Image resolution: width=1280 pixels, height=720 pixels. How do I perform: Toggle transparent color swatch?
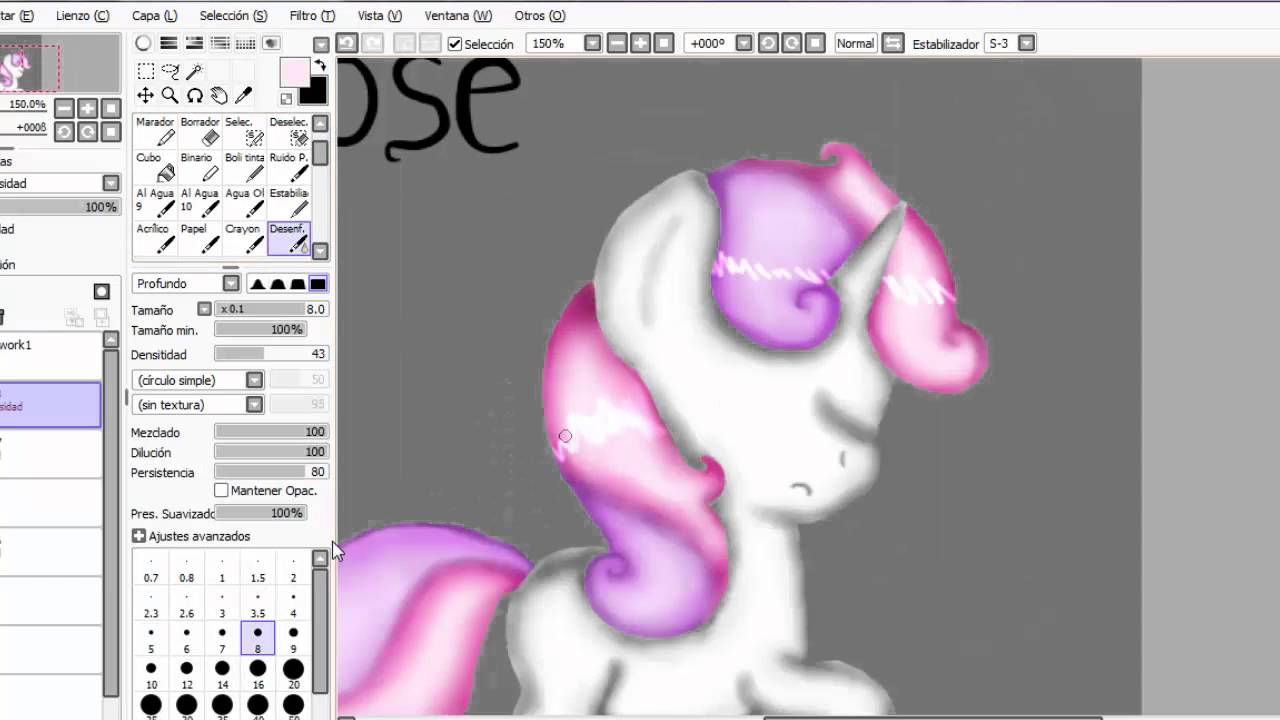point(286,99)
